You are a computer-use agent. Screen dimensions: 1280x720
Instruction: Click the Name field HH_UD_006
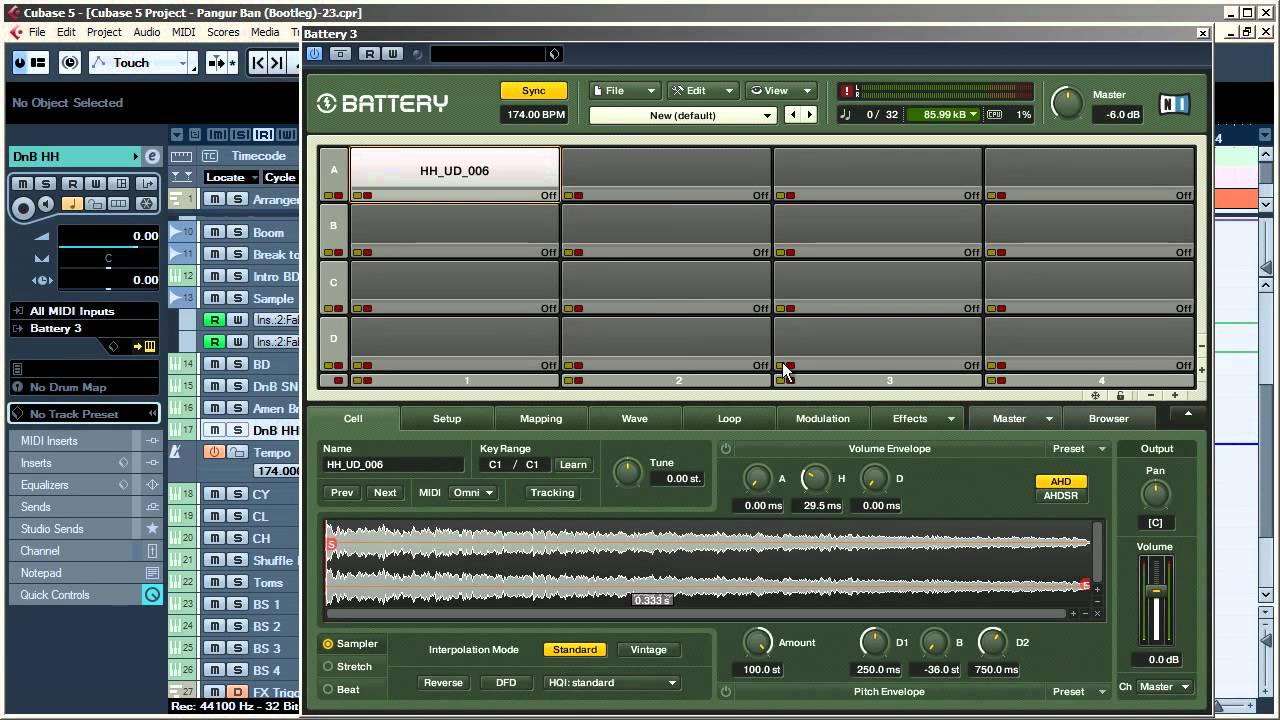393,465
